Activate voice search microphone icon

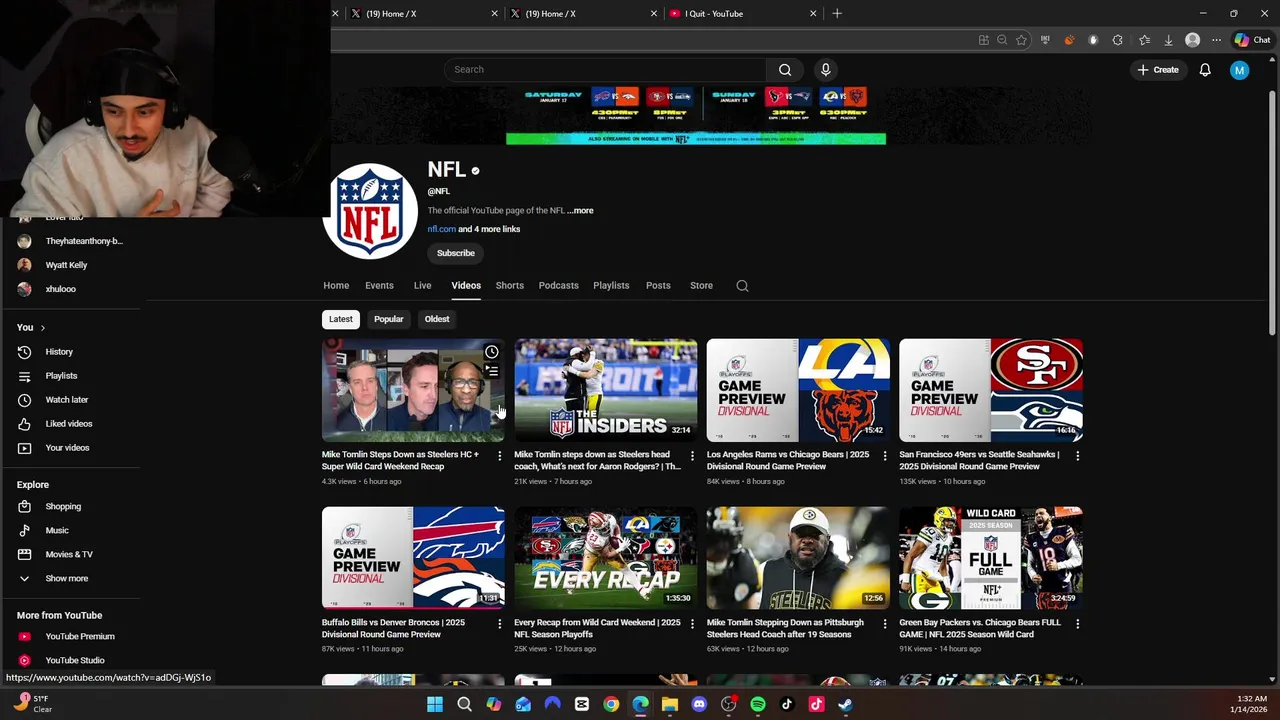(825, 70)
